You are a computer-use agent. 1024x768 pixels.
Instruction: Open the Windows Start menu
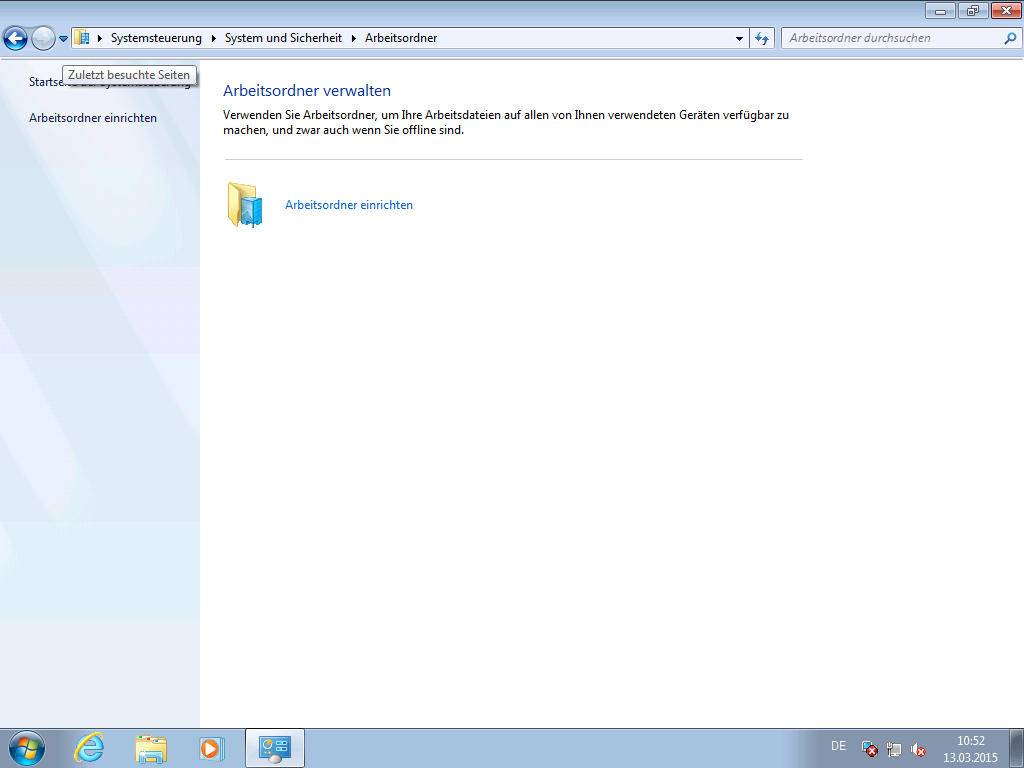point(27,748)
